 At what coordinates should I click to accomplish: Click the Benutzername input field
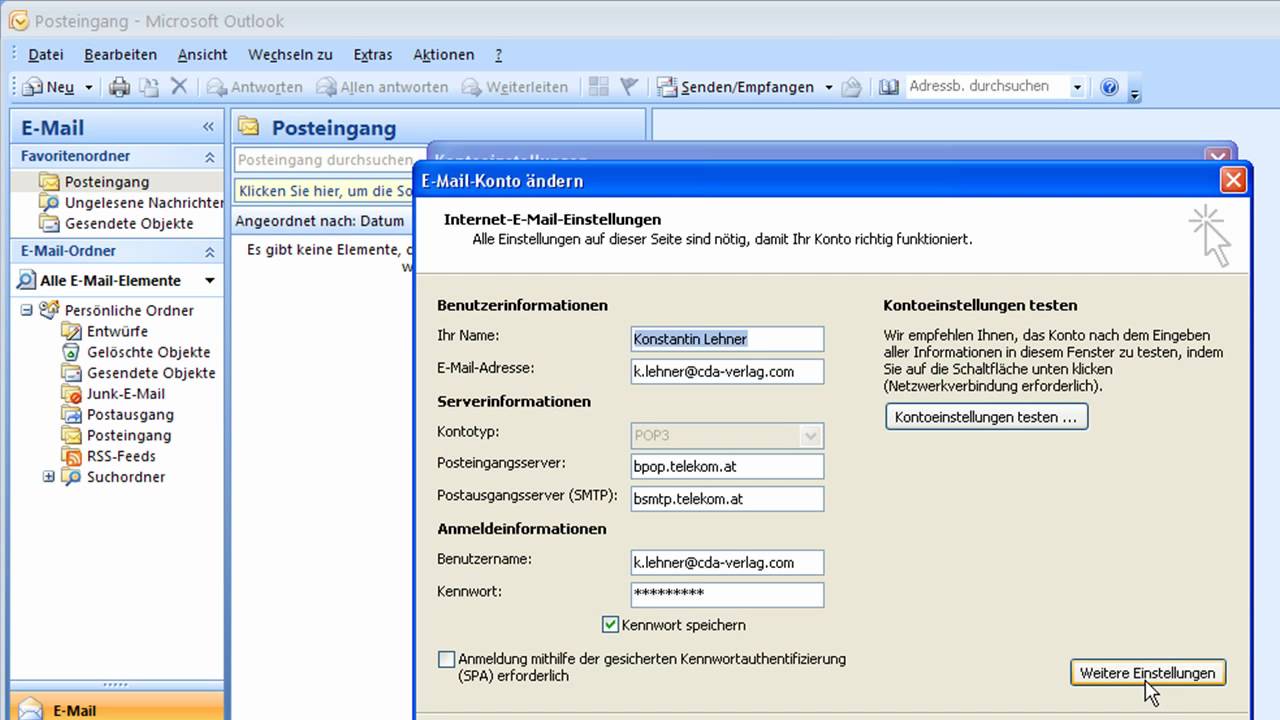tap(728, 563)
